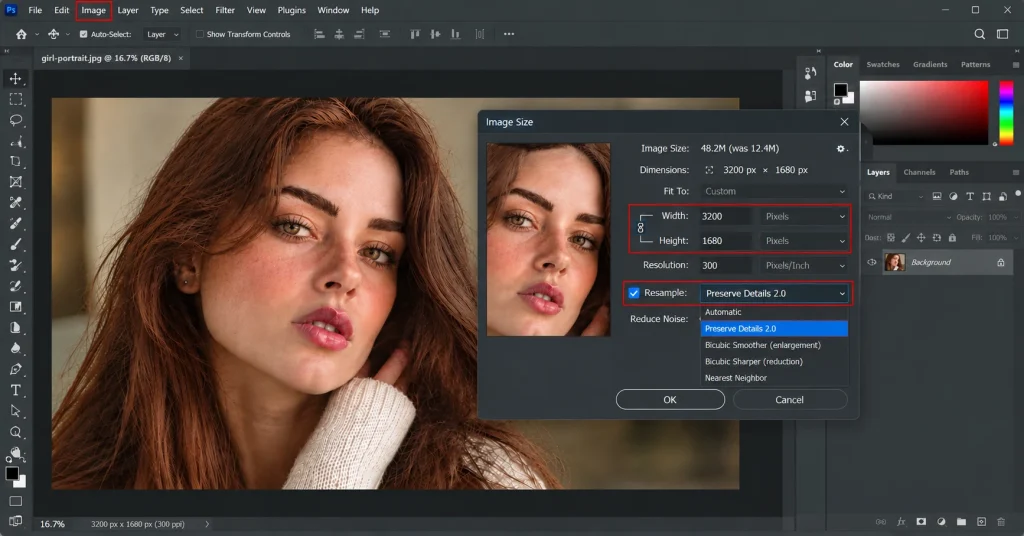Click the search magnifier icon top right
This screenshot has width=1024, height=536.
(980, 34)
